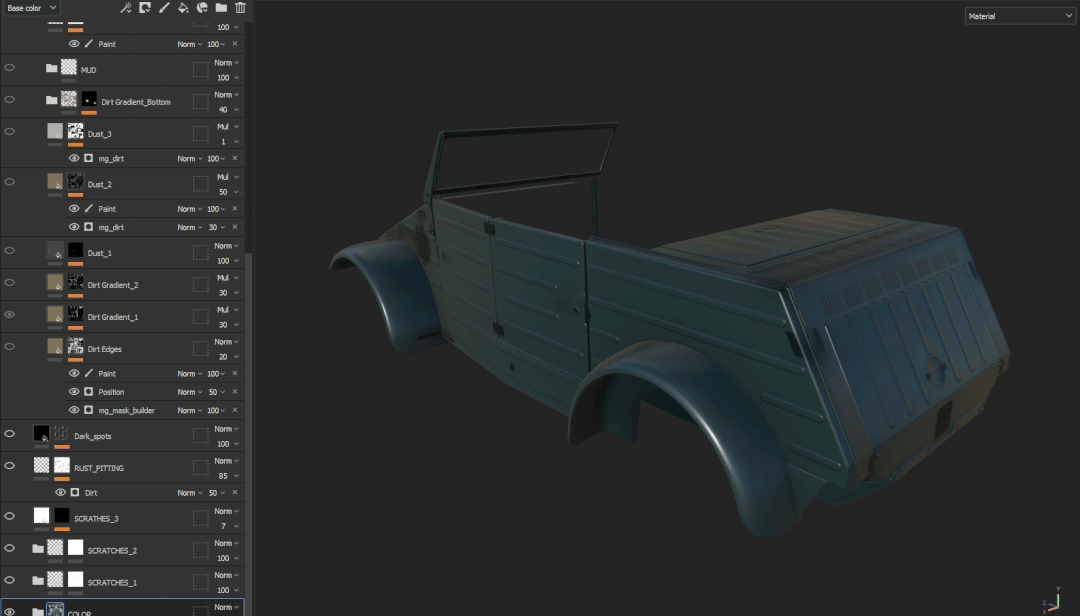Select the Dust_3 mask thumbnail
1080x616 pixels.
[76, 131]
